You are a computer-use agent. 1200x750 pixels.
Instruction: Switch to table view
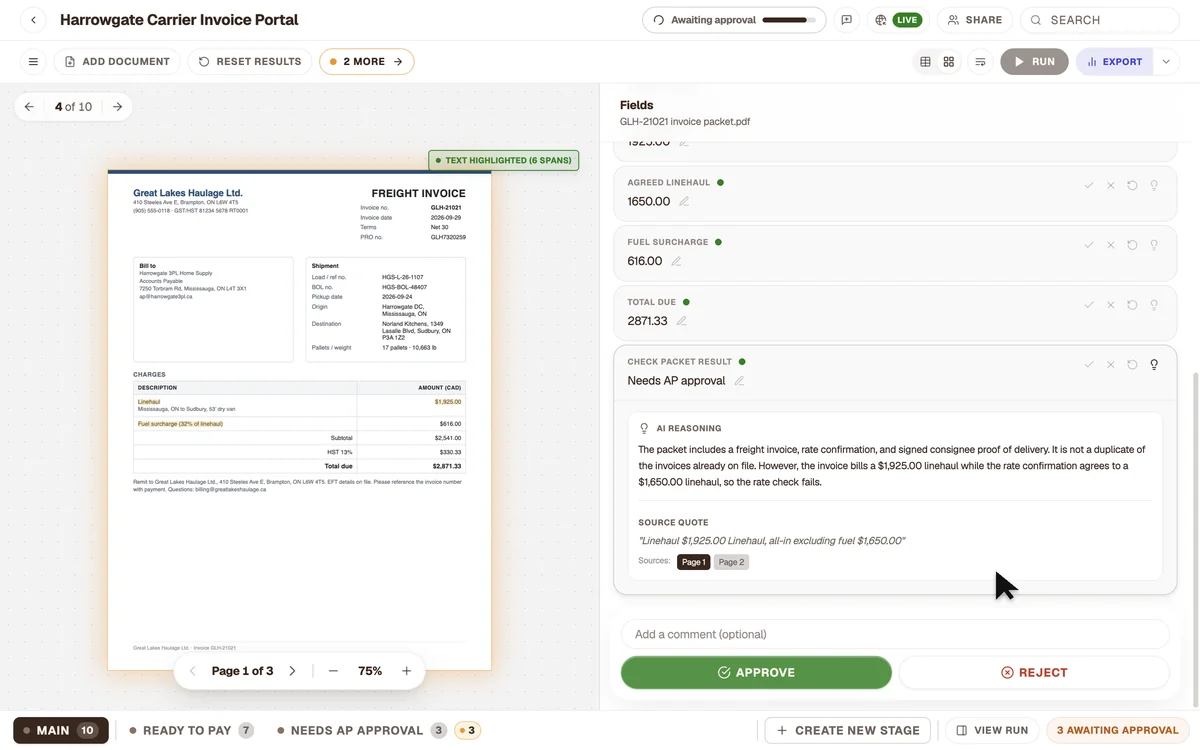click(925, 62)
